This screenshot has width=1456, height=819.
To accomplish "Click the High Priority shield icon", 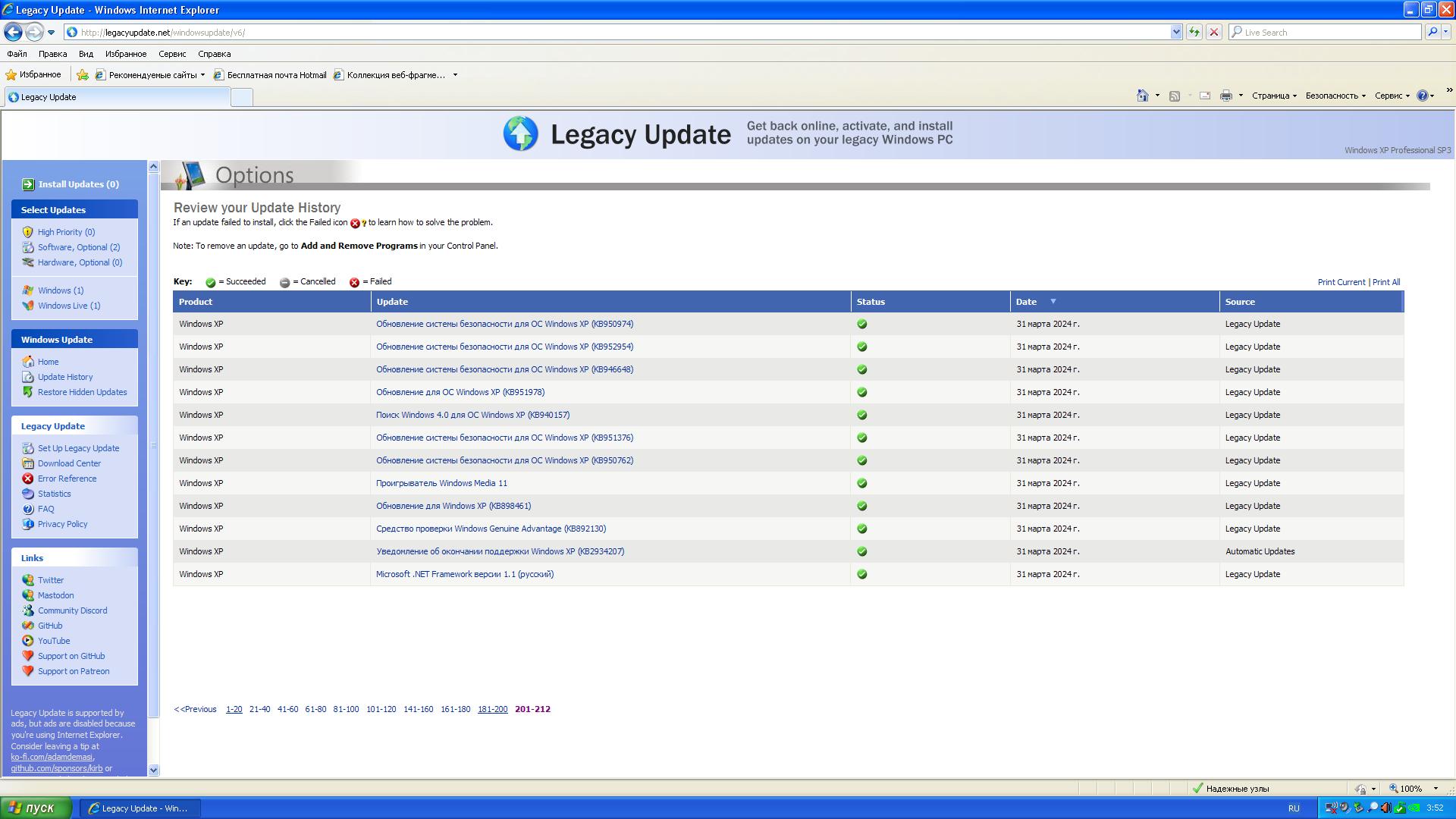I will click(28, 232).
